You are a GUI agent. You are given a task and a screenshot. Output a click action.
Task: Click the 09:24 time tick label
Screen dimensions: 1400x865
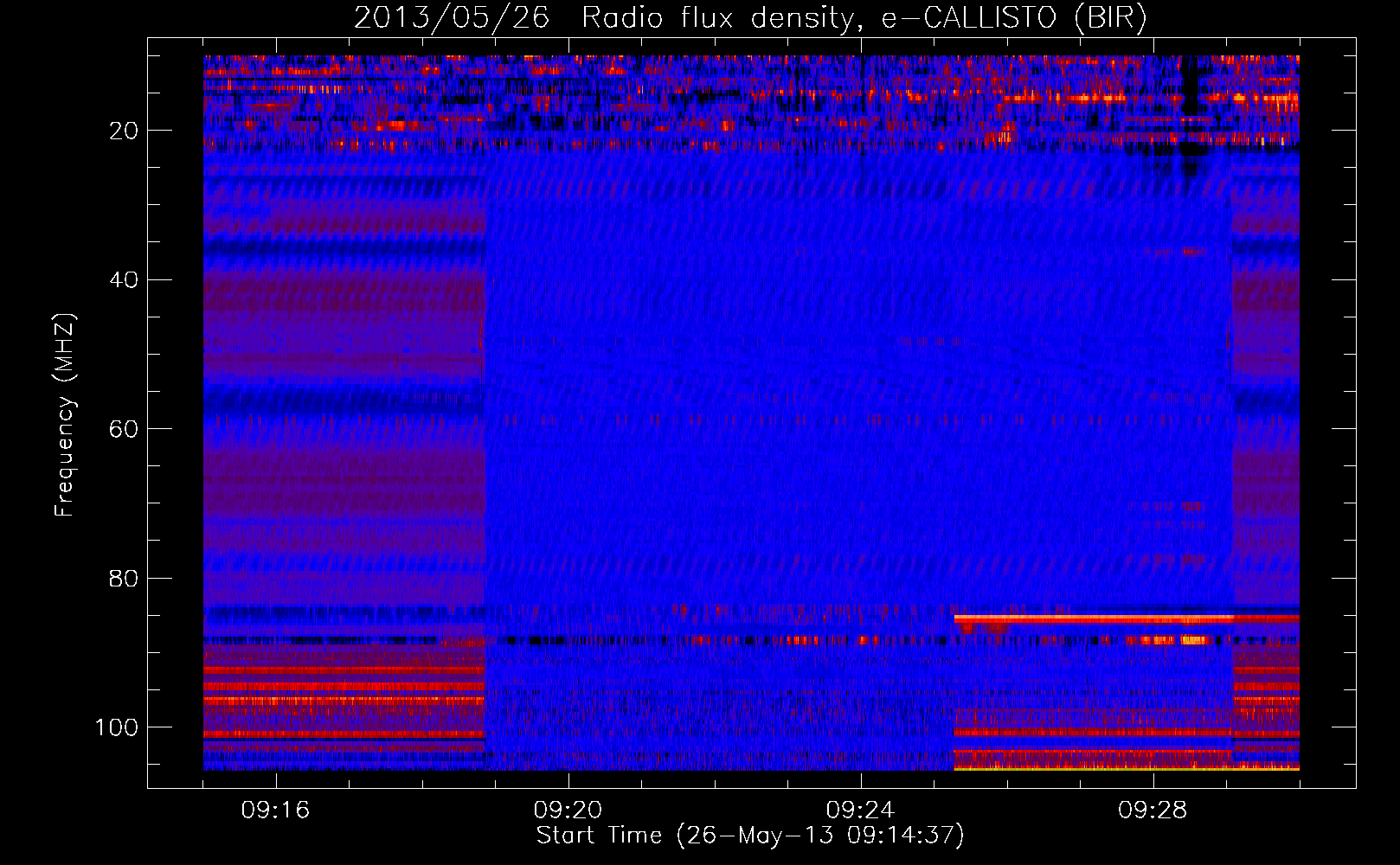pos(860,810)
